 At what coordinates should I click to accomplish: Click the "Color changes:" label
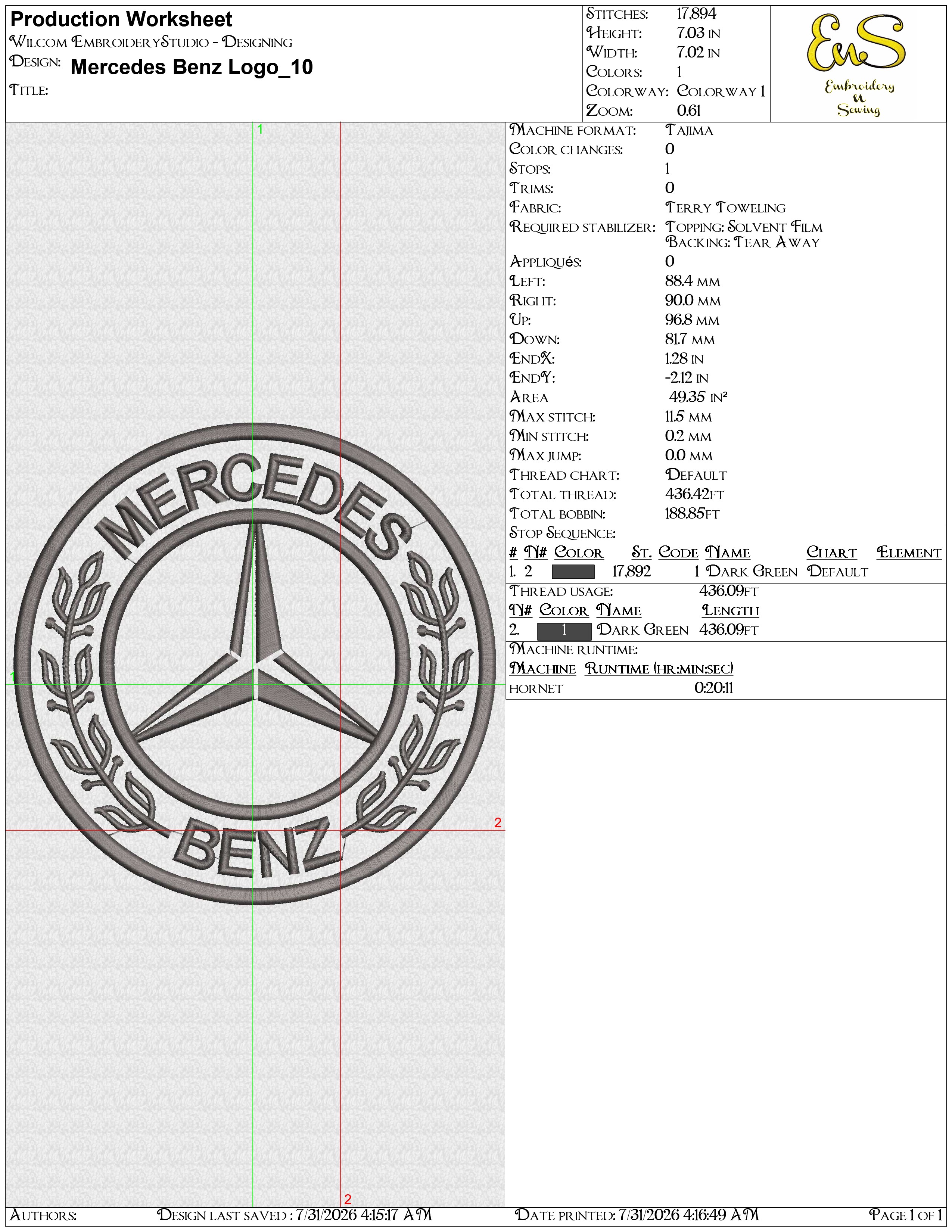(566, 149)
